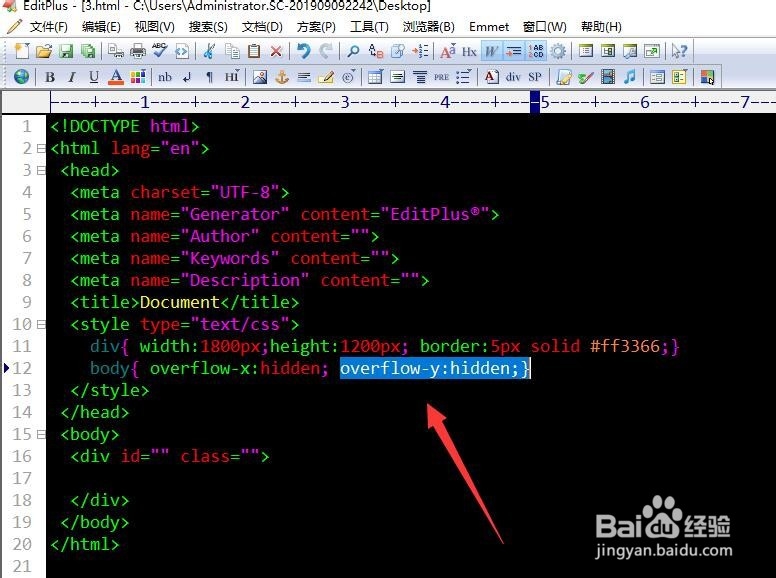Open the Emmet menu
The image size is (776, 578).
point(489,26)
